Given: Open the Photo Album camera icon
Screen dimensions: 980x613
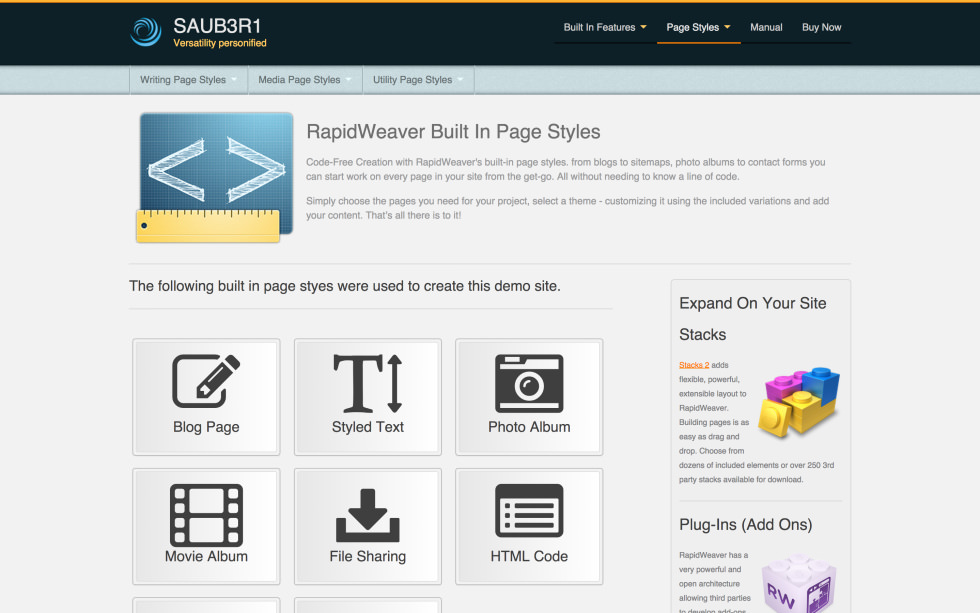Looking at the screenshot, I should click(x=529, y=383).
